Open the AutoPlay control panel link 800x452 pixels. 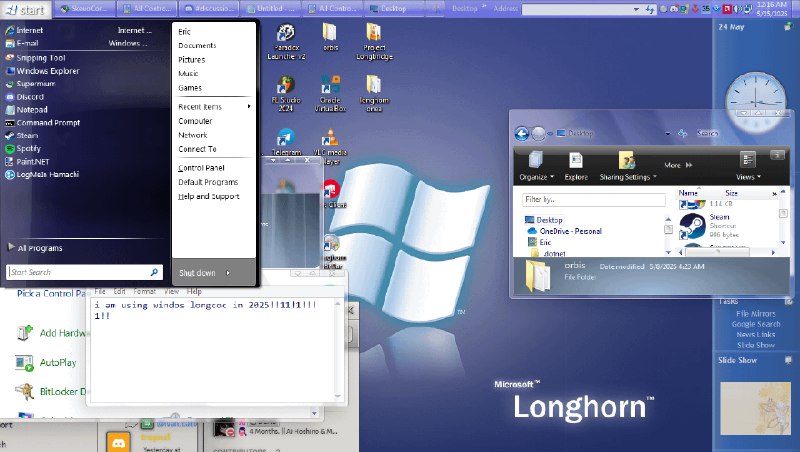coord(46,363)
